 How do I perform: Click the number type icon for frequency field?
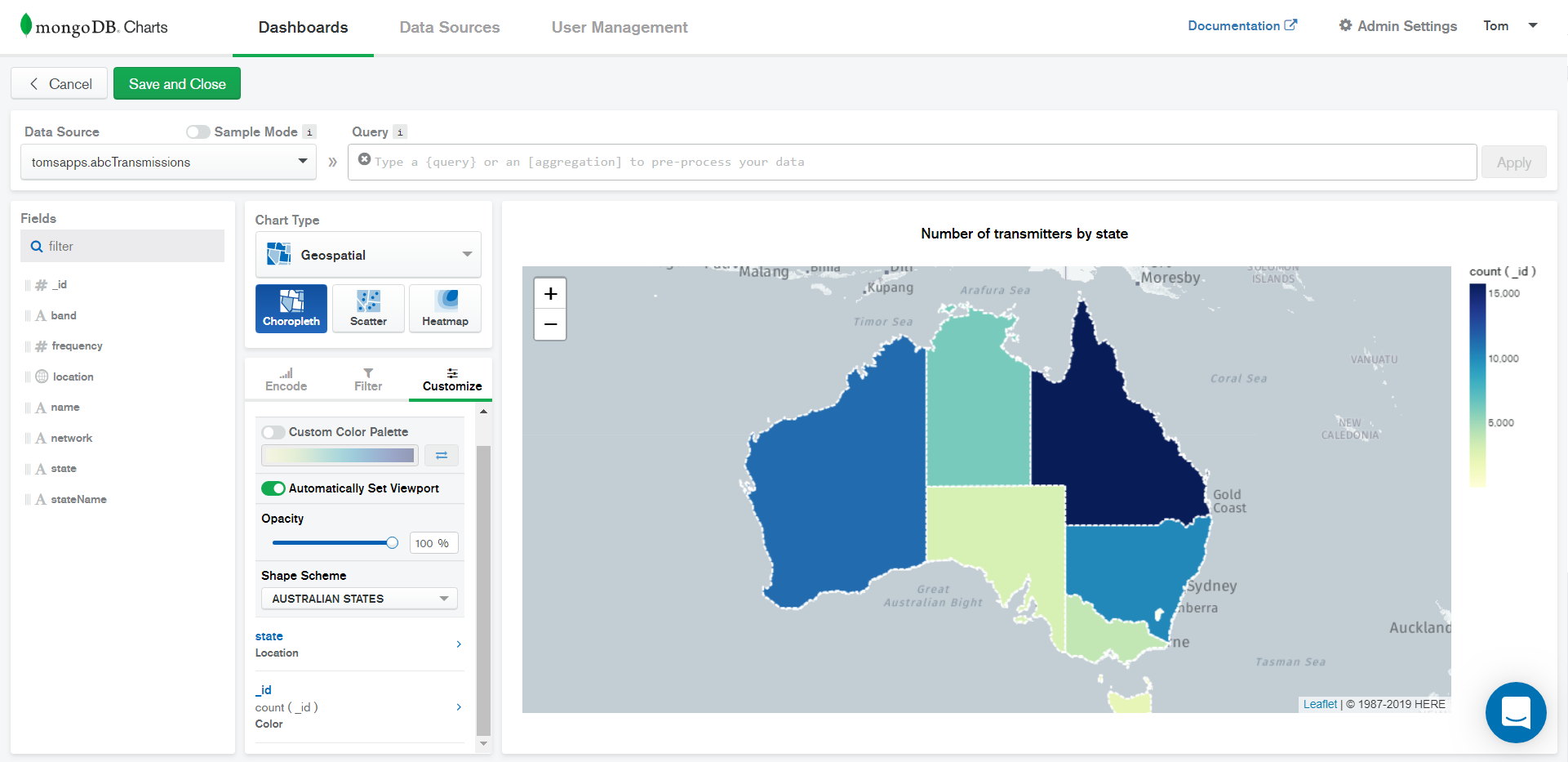pos(41,346)
